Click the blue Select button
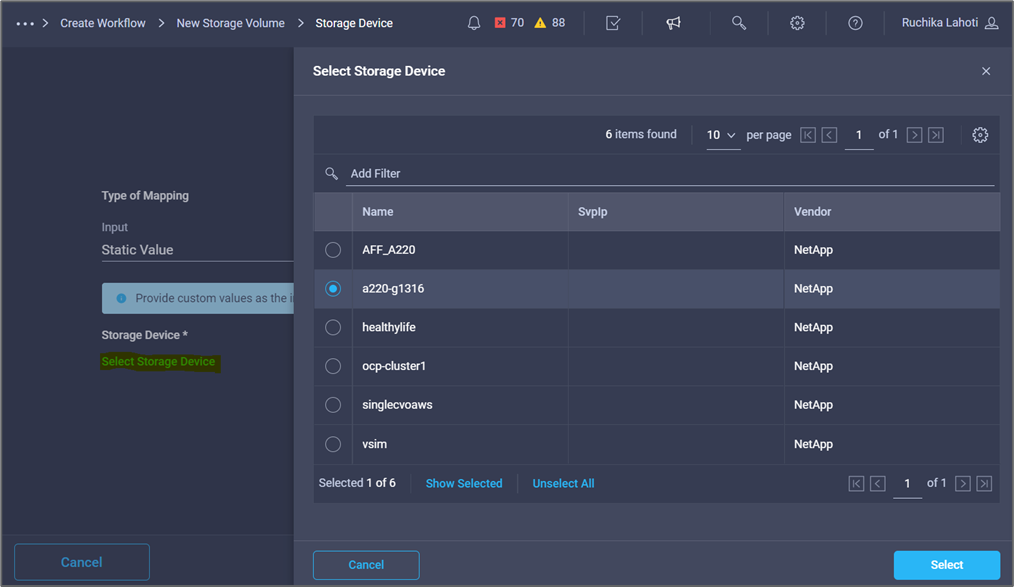1014x587 pixels. tap(946, 565)
